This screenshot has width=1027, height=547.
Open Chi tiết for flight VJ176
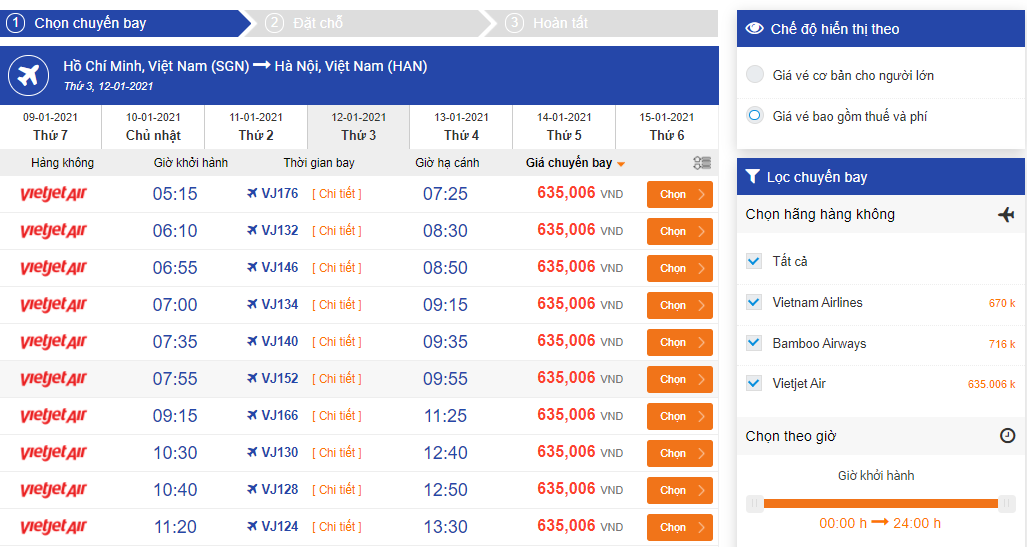click(337, 194)
